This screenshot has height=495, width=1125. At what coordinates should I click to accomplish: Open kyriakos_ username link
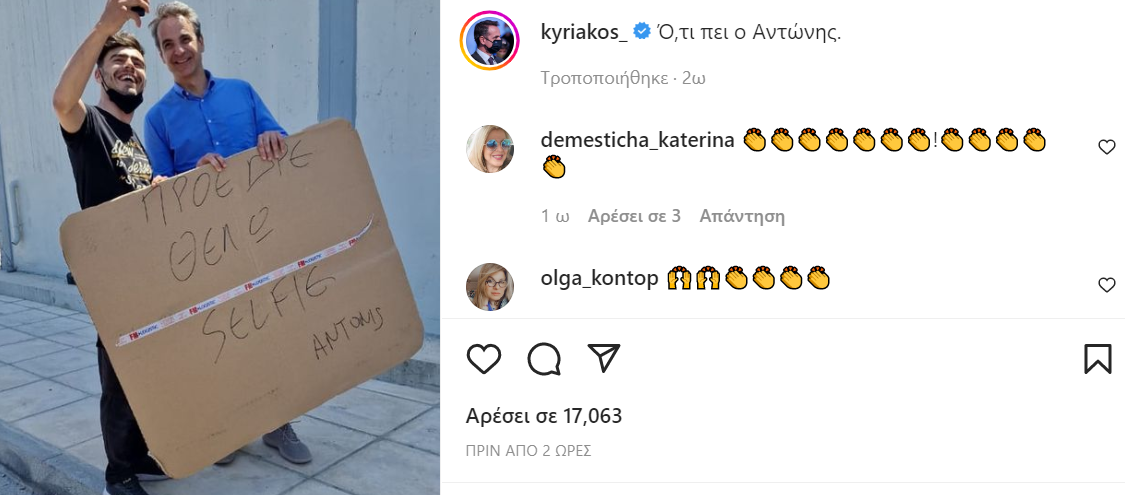pyautogui.click(x=584, y=32)
